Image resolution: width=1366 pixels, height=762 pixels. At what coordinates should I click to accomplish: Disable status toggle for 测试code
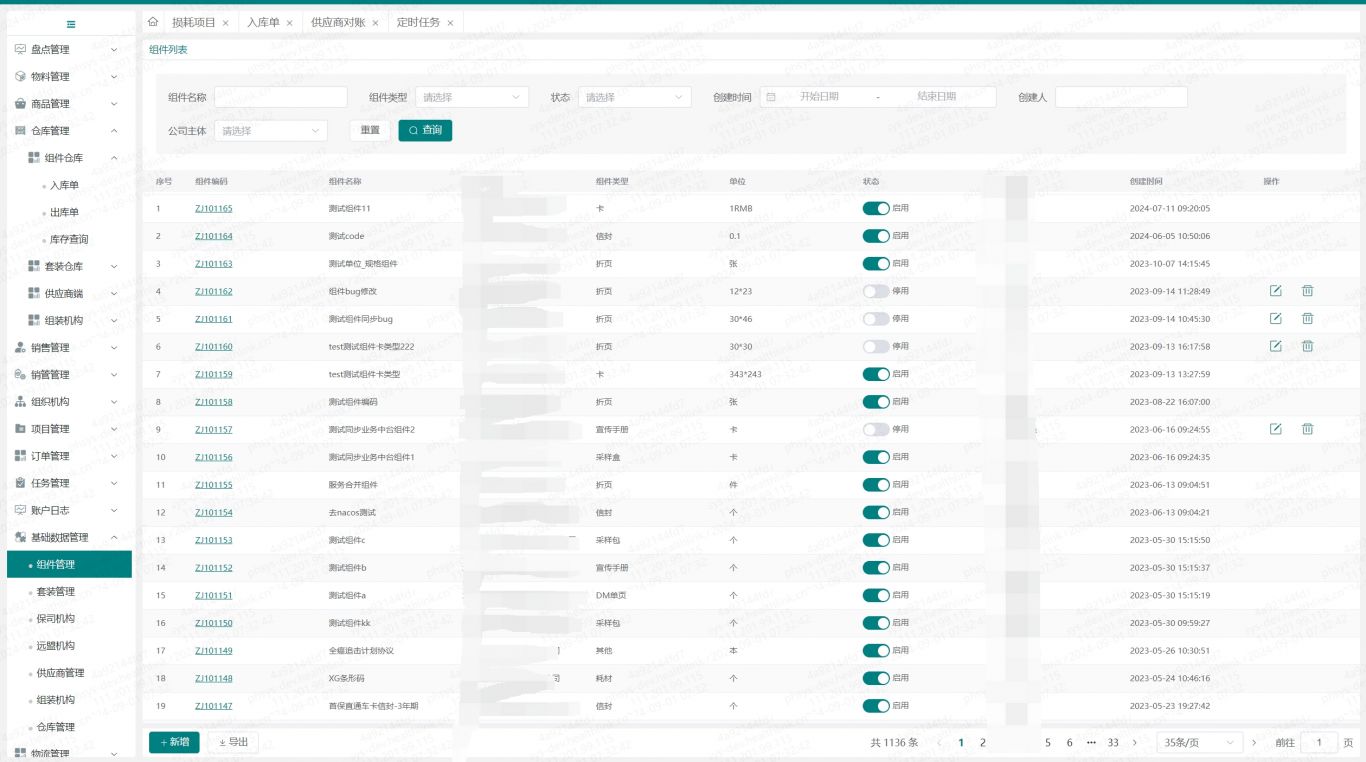click(x=876, y=236)
